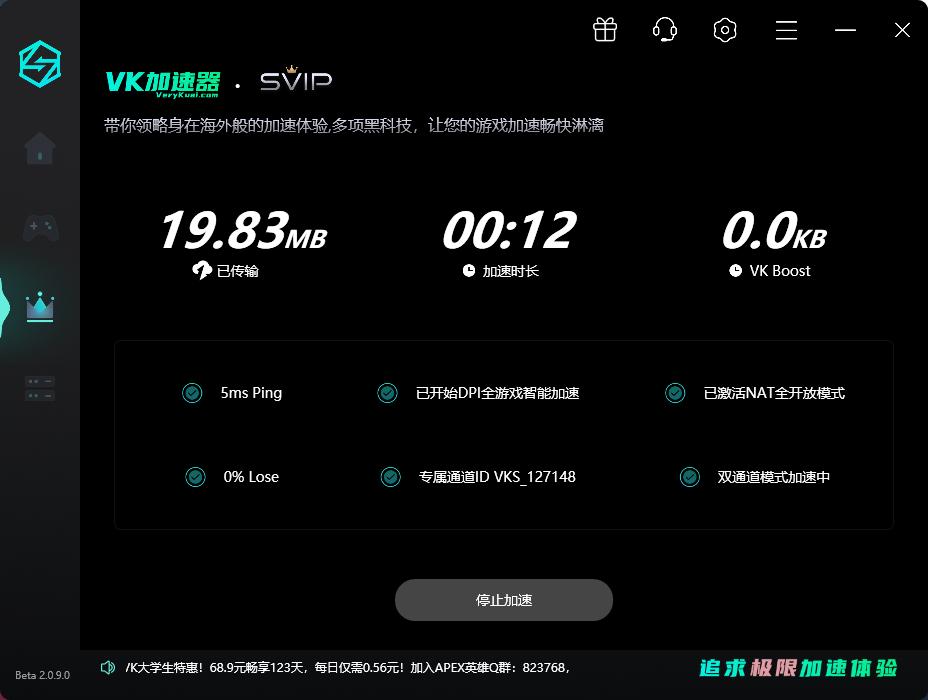Click the speaker announcement icon
The image size is (928, 700).
(x=108, y=667)
